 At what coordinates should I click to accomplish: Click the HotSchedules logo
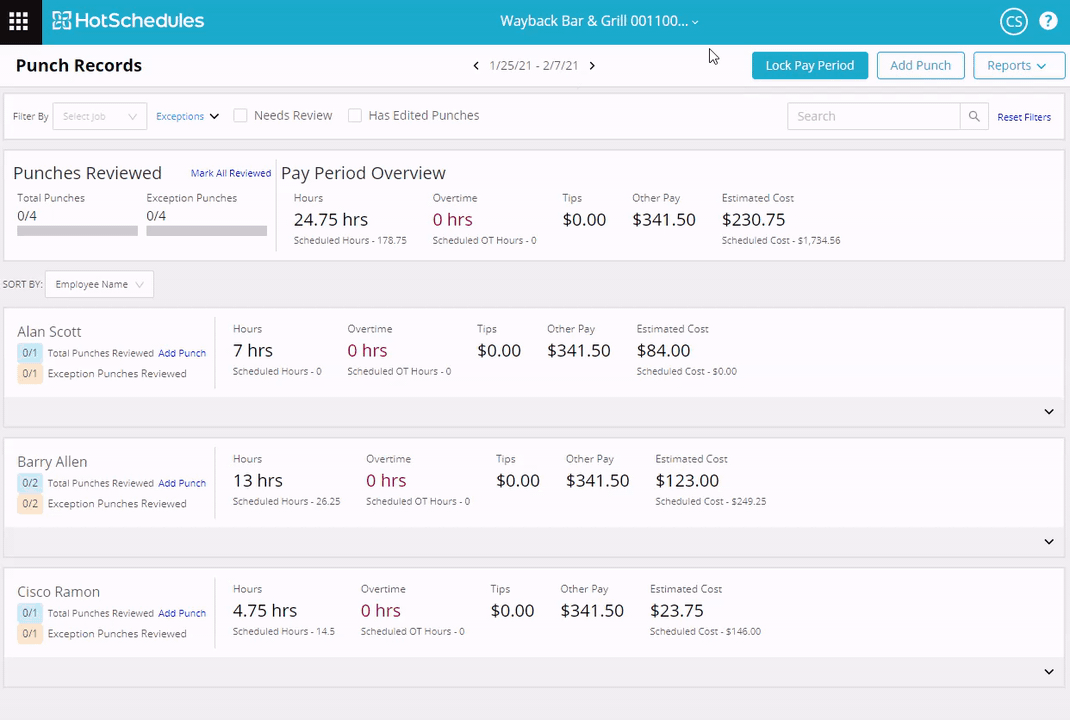[x=128, y=21]
